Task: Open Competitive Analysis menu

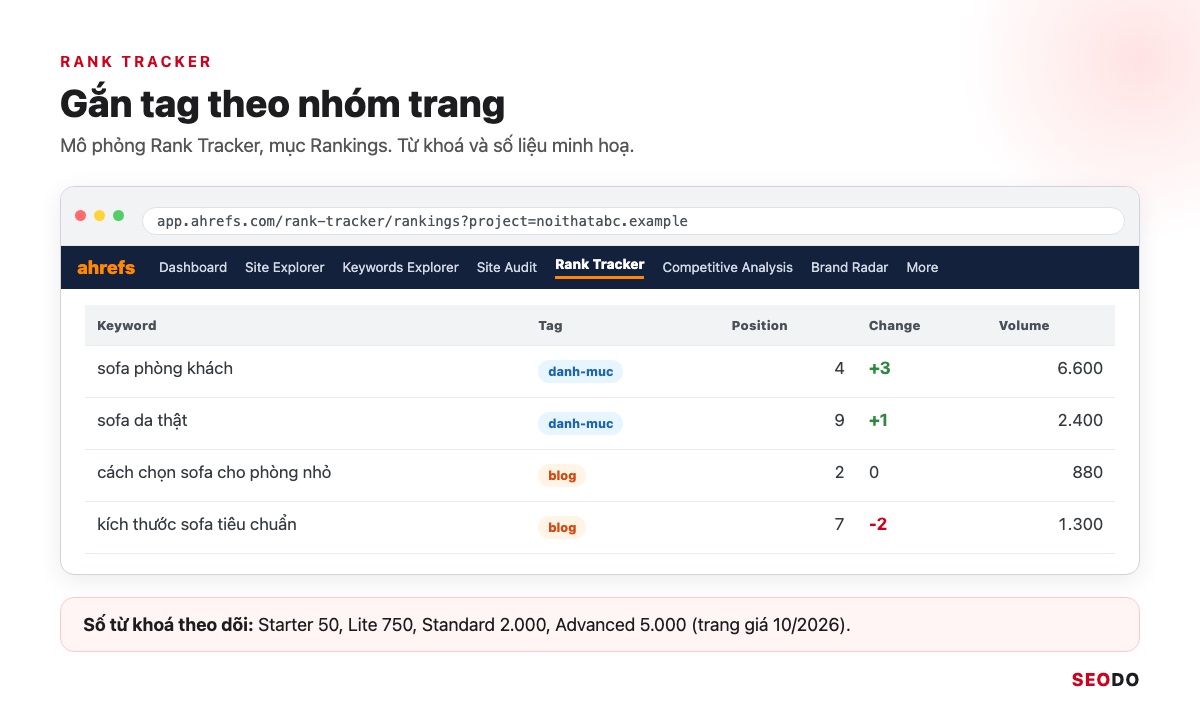Action: pos(727,267)
